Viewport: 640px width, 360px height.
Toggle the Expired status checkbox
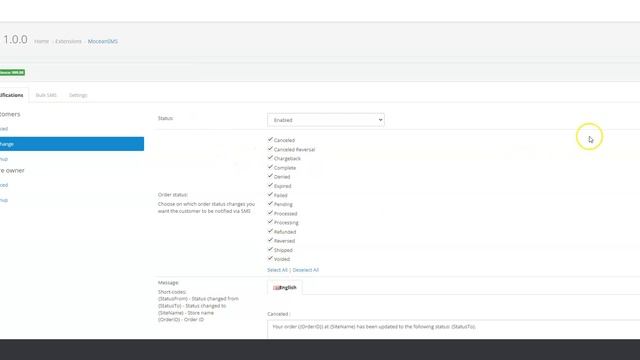(x=270, y=185)
